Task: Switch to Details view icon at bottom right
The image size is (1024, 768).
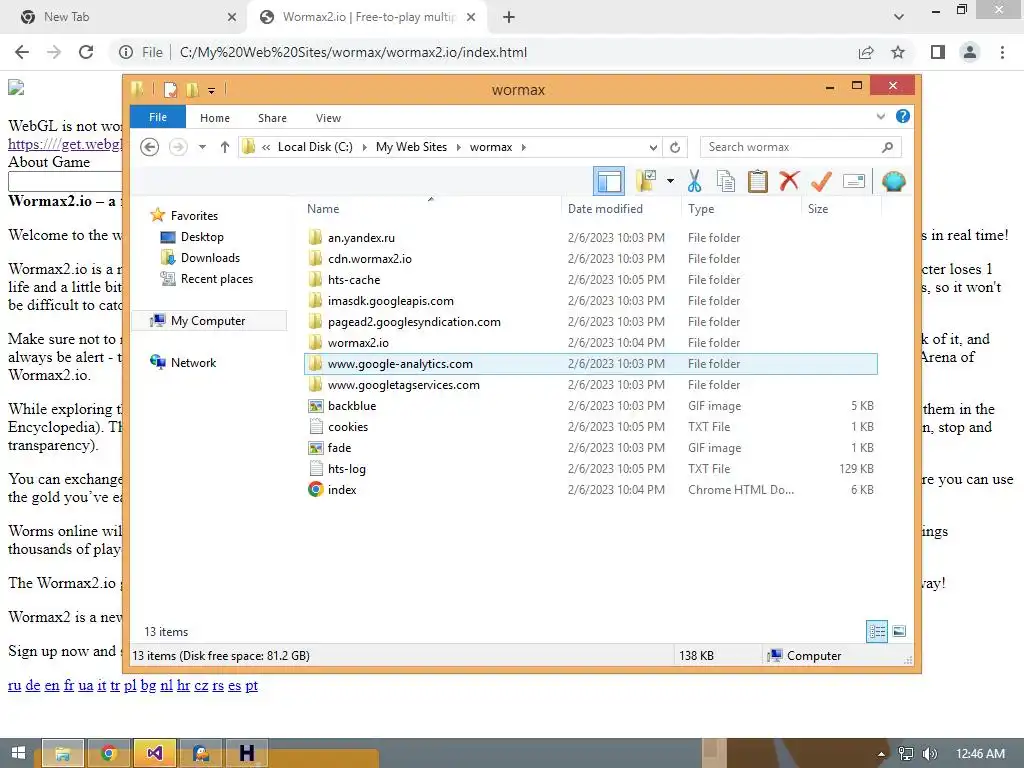Action: click(876, 631)
